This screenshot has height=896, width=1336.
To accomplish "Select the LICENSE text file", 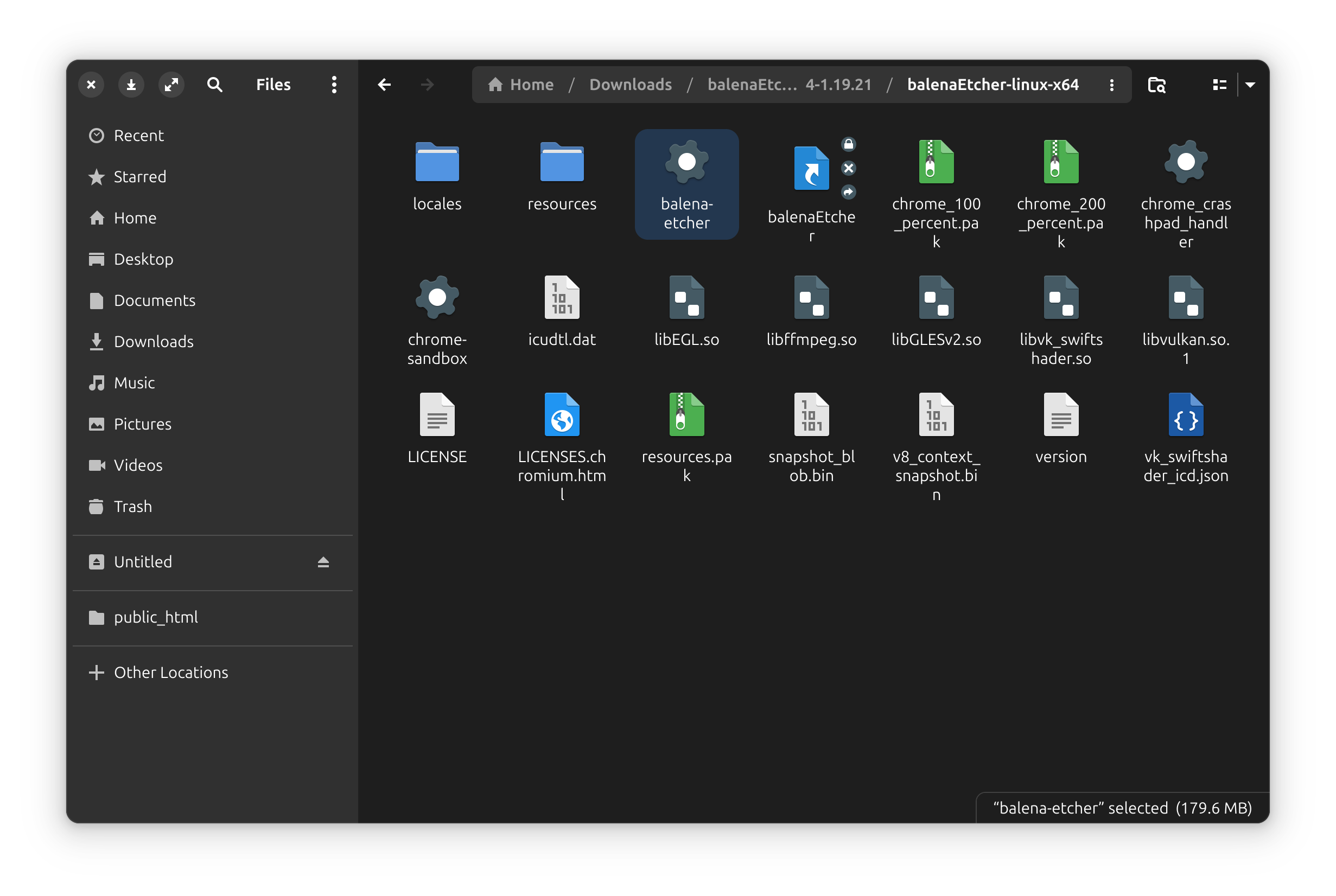I will pyautogui.click(x=437, y=415).
